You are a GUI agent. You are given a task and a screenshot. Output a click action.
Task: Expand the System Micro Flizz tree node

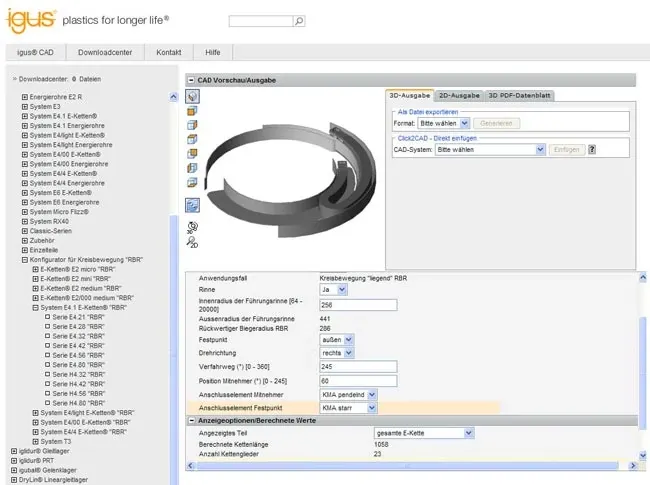point(25,212)
